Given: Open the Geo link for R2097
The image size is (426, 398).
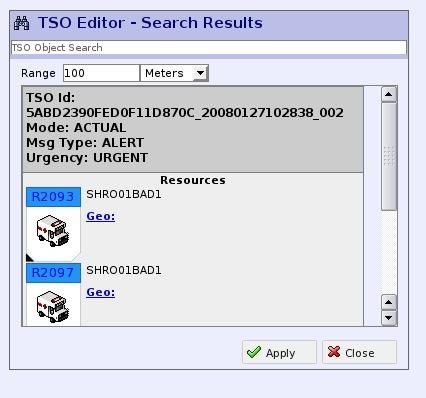Looking at the screenshot, I should pos(101,292).
